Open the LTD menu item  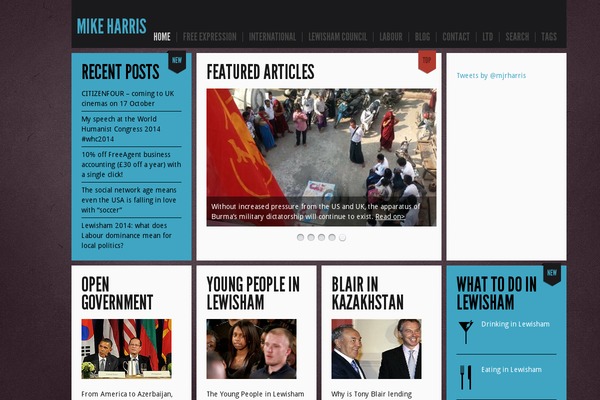(488, 37)
